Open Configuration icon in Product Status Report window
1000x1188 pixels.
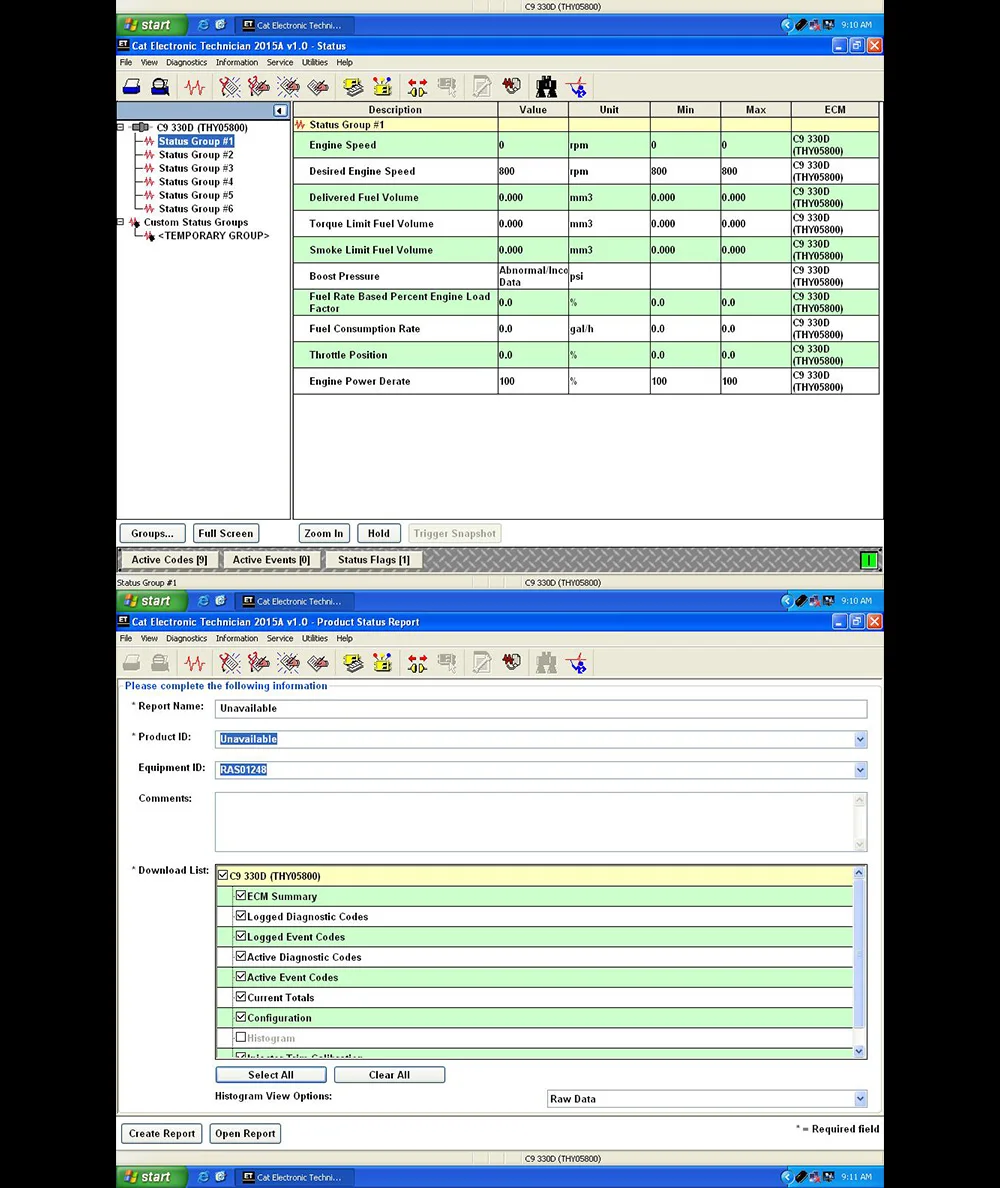tap(383, 663)
